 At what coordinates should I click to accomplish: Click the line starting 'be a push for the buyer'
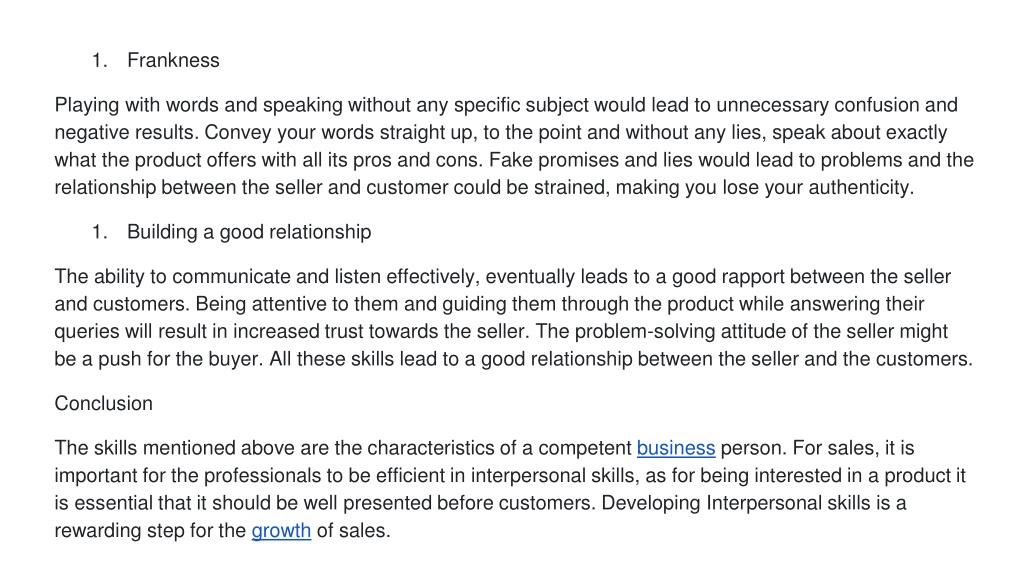[x=514, y=359]
